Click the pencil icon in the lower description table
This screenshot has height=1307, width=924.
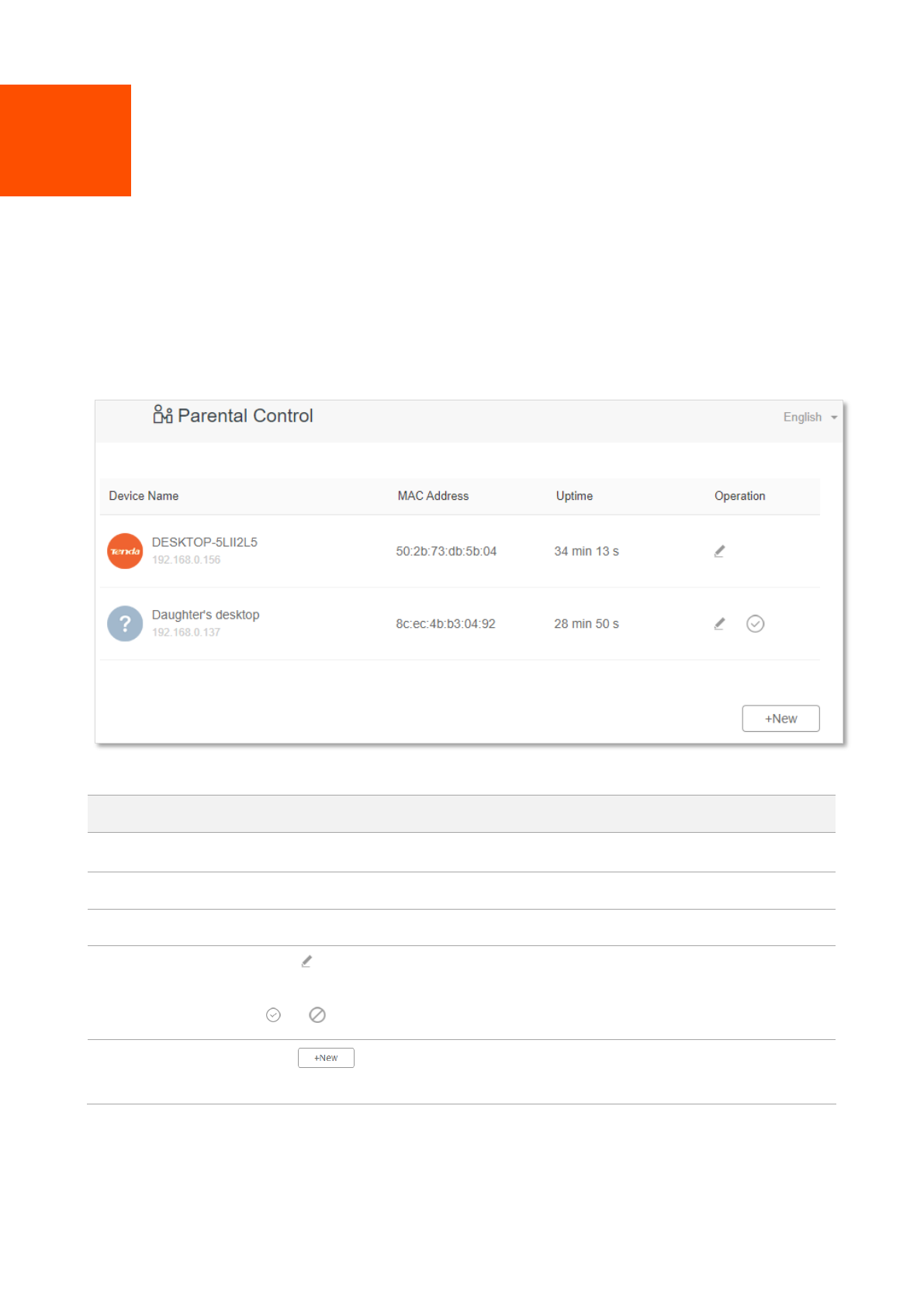306,961
